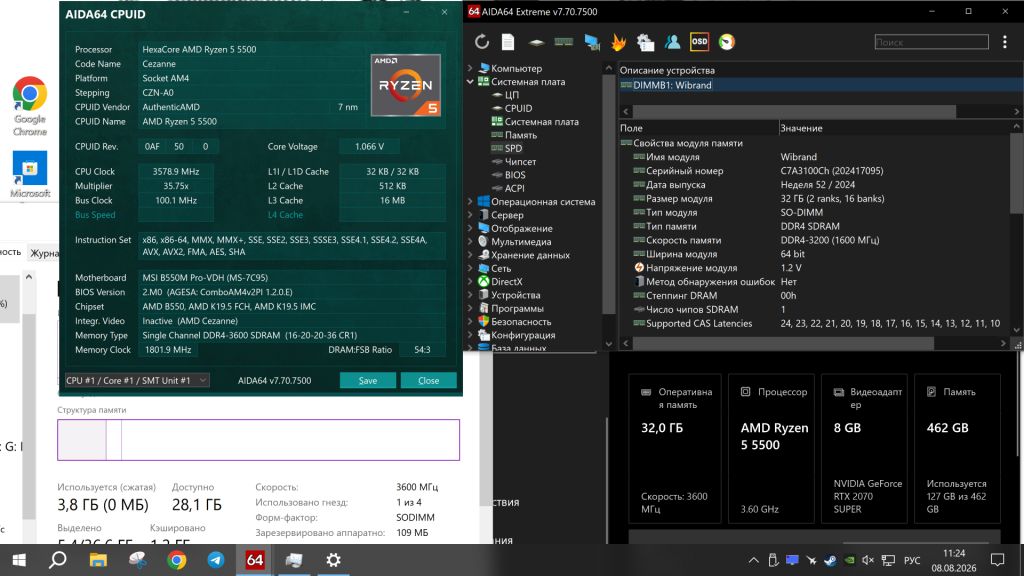Open the Report page icon in AIDA64
This screenshot has height=576, width=1024.
pyautogui.click(x=508, y=42)
